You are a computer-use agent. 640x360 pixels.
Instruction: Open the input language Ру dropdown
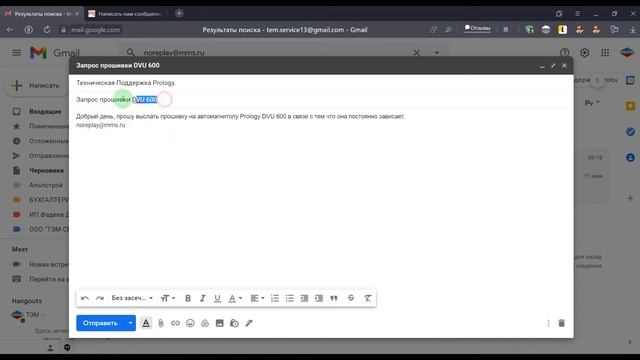tap(592, 103)
